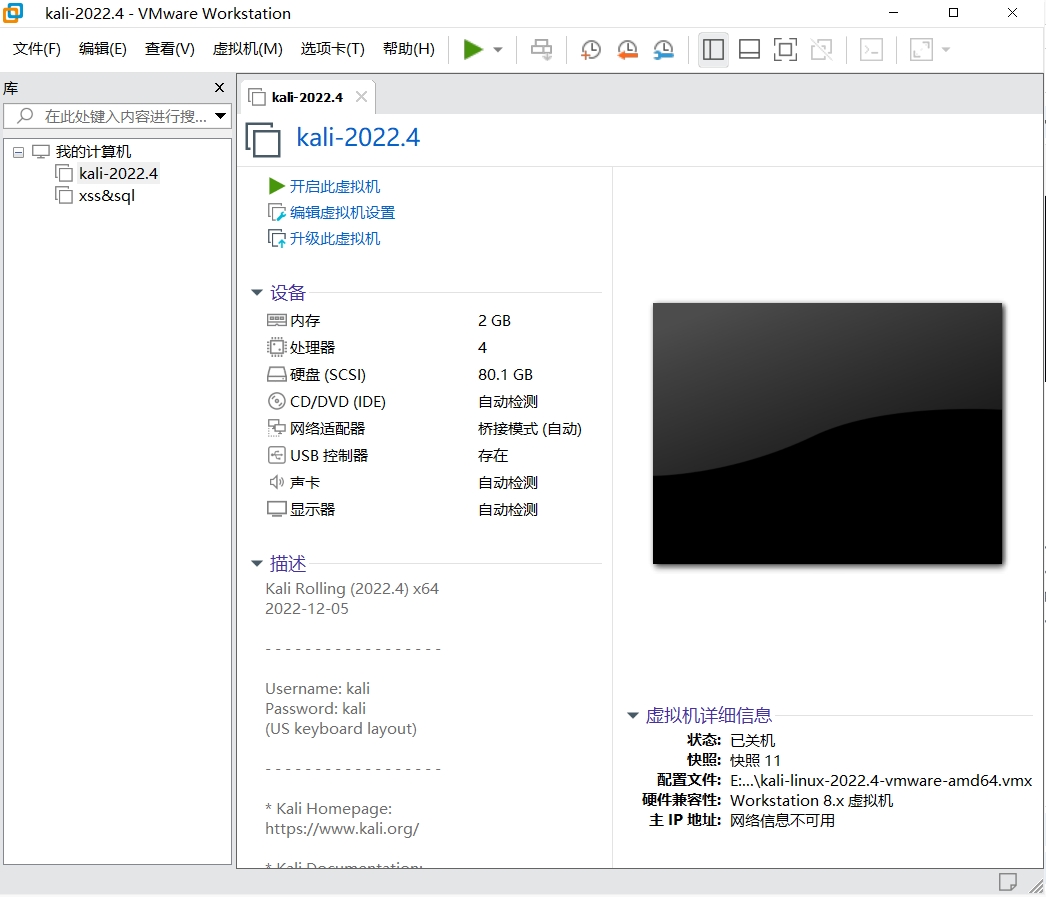Click the 80.1 GB disk size value

click(505, 375)
